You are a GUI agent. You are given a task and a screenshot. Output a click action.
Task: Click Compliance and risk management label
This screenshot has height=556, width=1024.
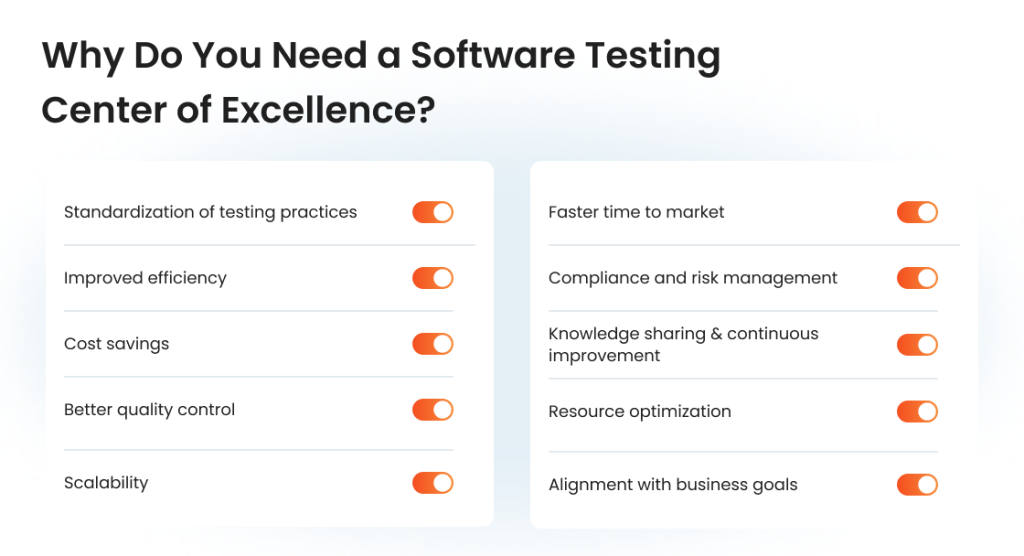(692, 278)
